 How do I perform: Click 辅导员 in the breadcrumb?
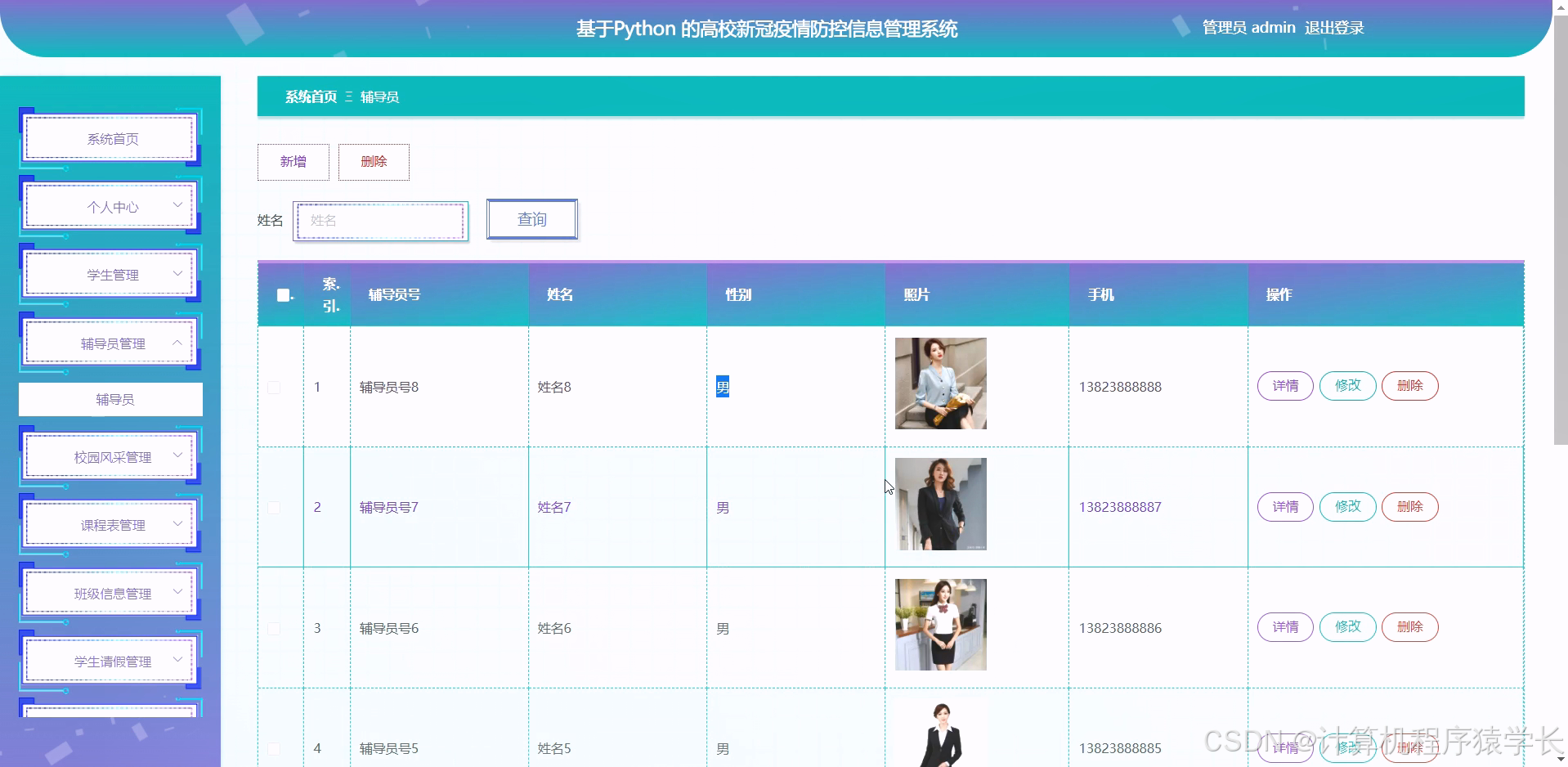coord(379,96)
